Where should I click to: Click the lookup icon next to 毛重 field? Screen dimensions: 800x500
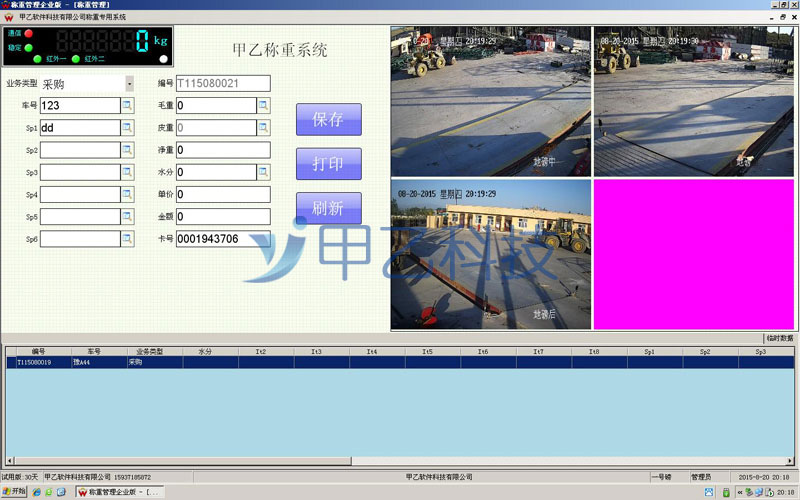click(x=263, y=105)
